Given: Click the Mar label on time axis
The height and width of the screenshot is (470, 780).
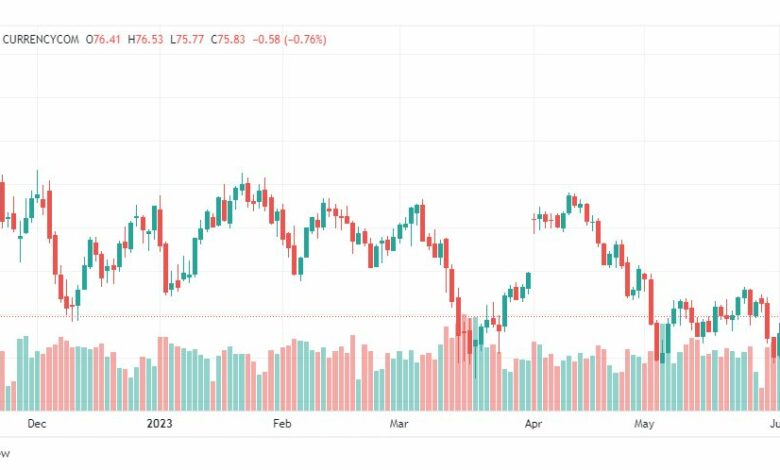Looking at the screenshot, I should 399,424.
